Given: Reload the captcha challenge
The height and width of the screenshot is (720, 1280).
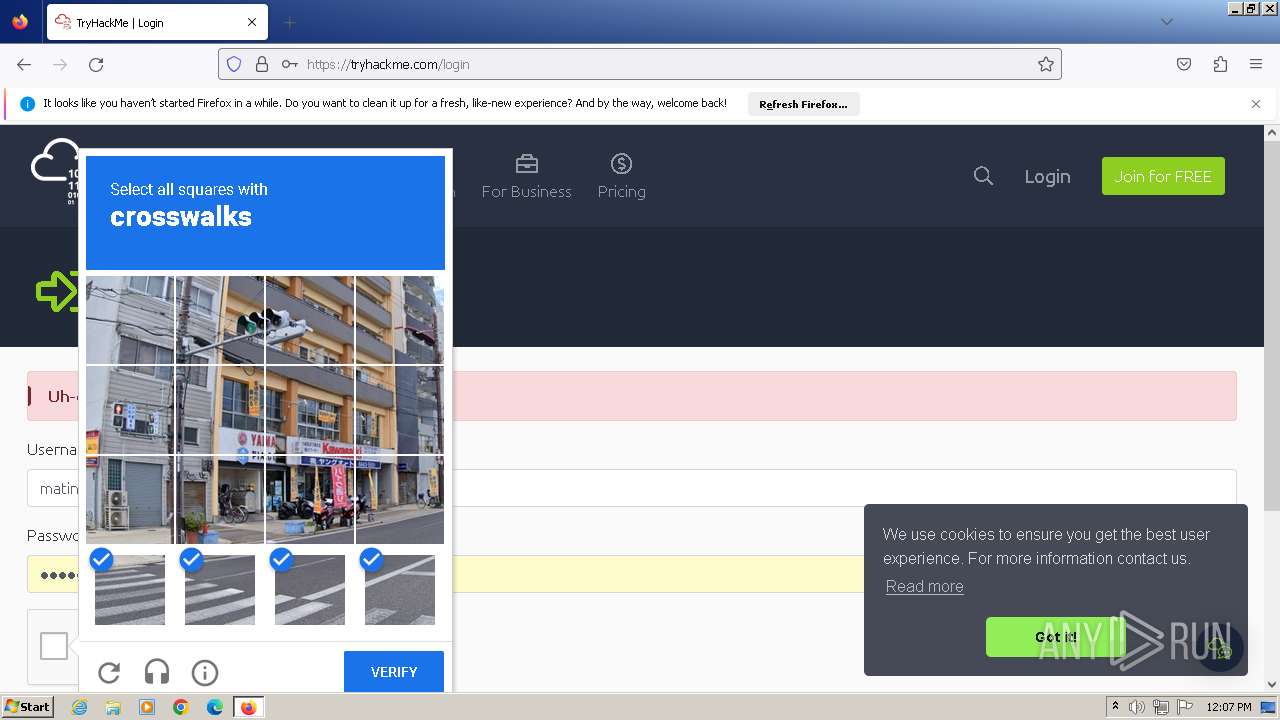Looking at the screenshot, I should click(109, 673).
